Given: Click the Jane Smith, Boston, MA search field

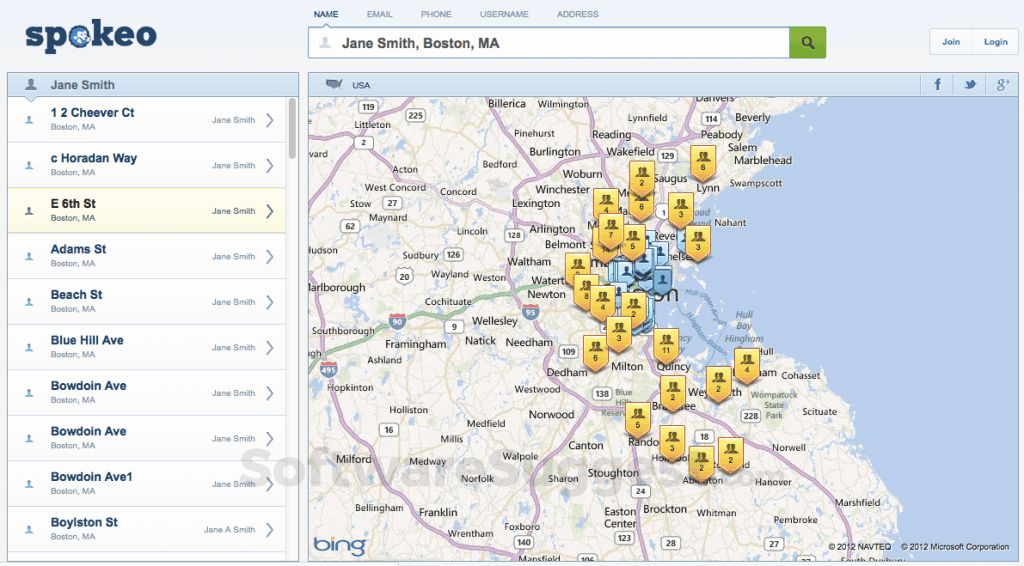Looking at the screenshot, I should pos(549,42).
